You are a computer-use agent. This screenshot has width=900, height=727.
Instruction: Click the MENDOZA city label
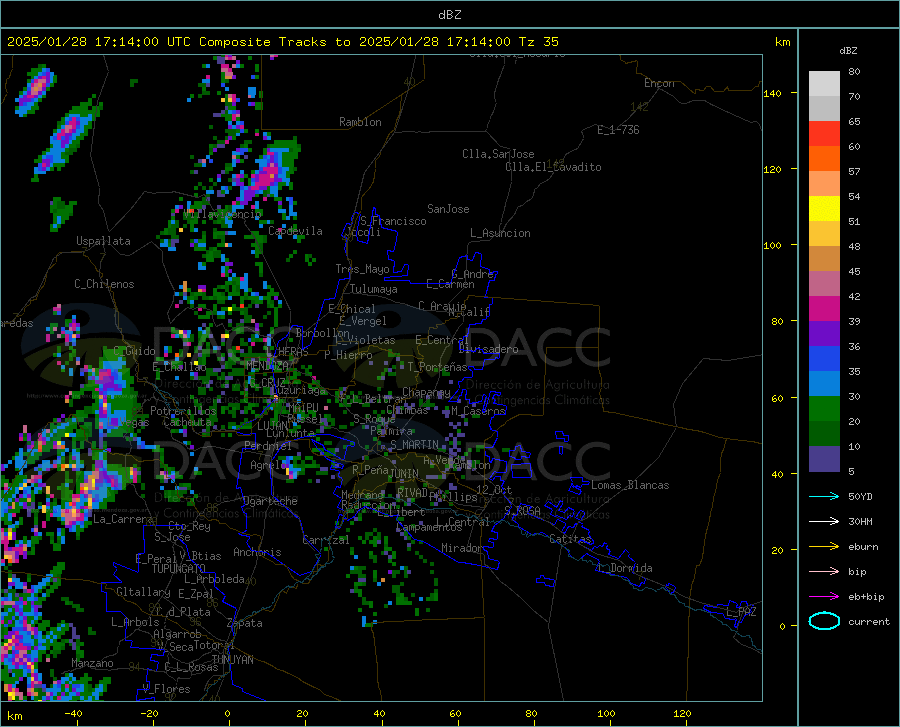(x=267, y=365)
